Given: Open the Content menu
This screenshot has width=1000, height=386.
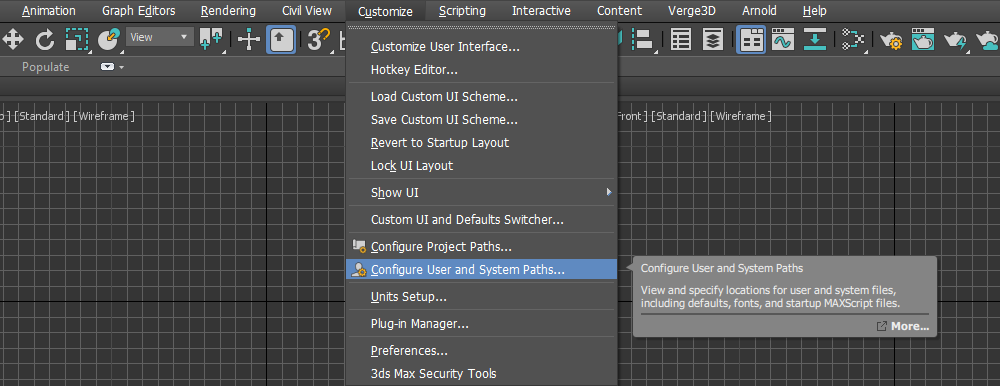Looking at the screenshot, I should 619,11.
